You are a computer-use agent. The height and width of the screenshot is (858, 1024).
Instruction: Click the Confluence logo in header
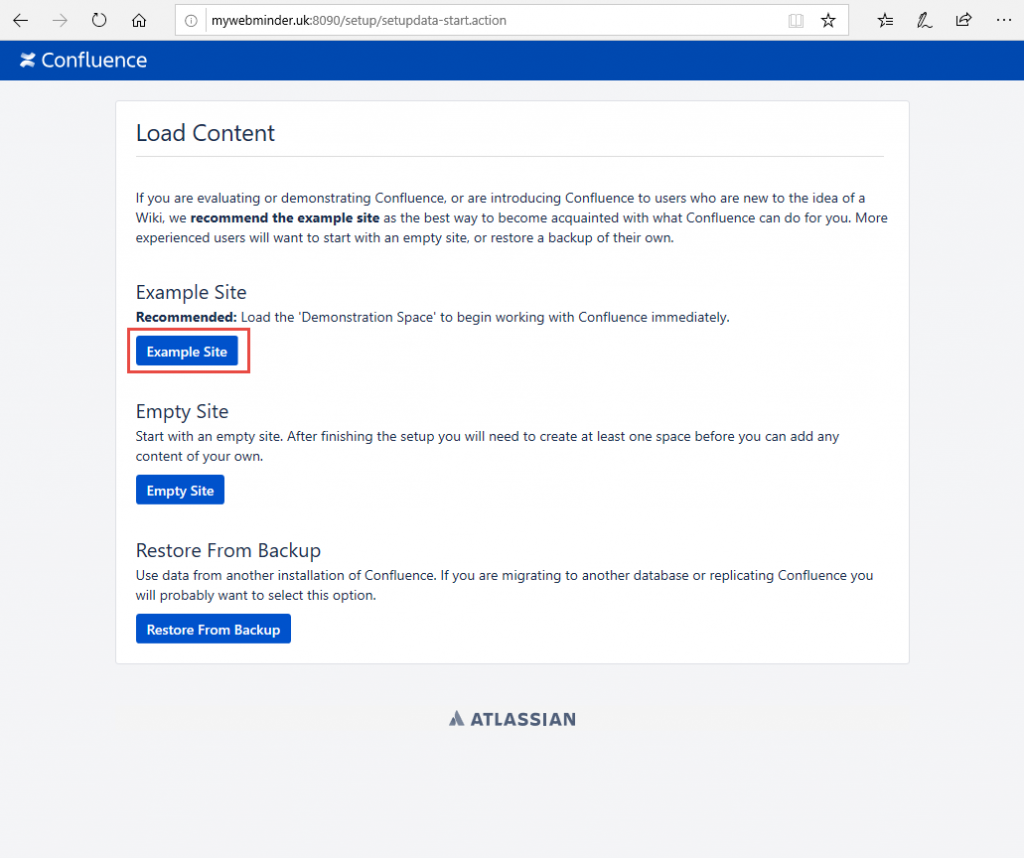point(83,60)
